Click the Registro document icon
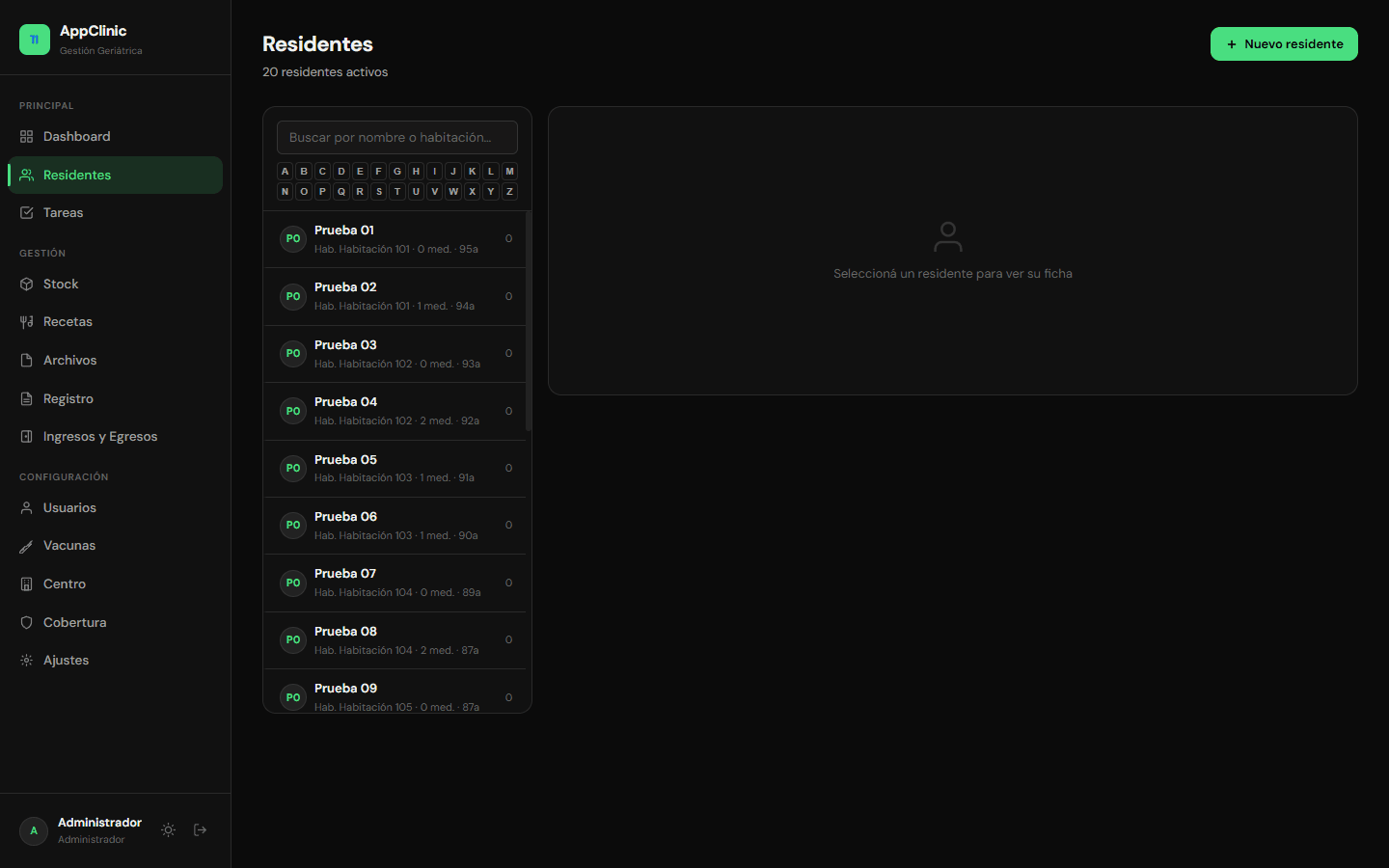The image size is (1389, 868). [27, 399]
